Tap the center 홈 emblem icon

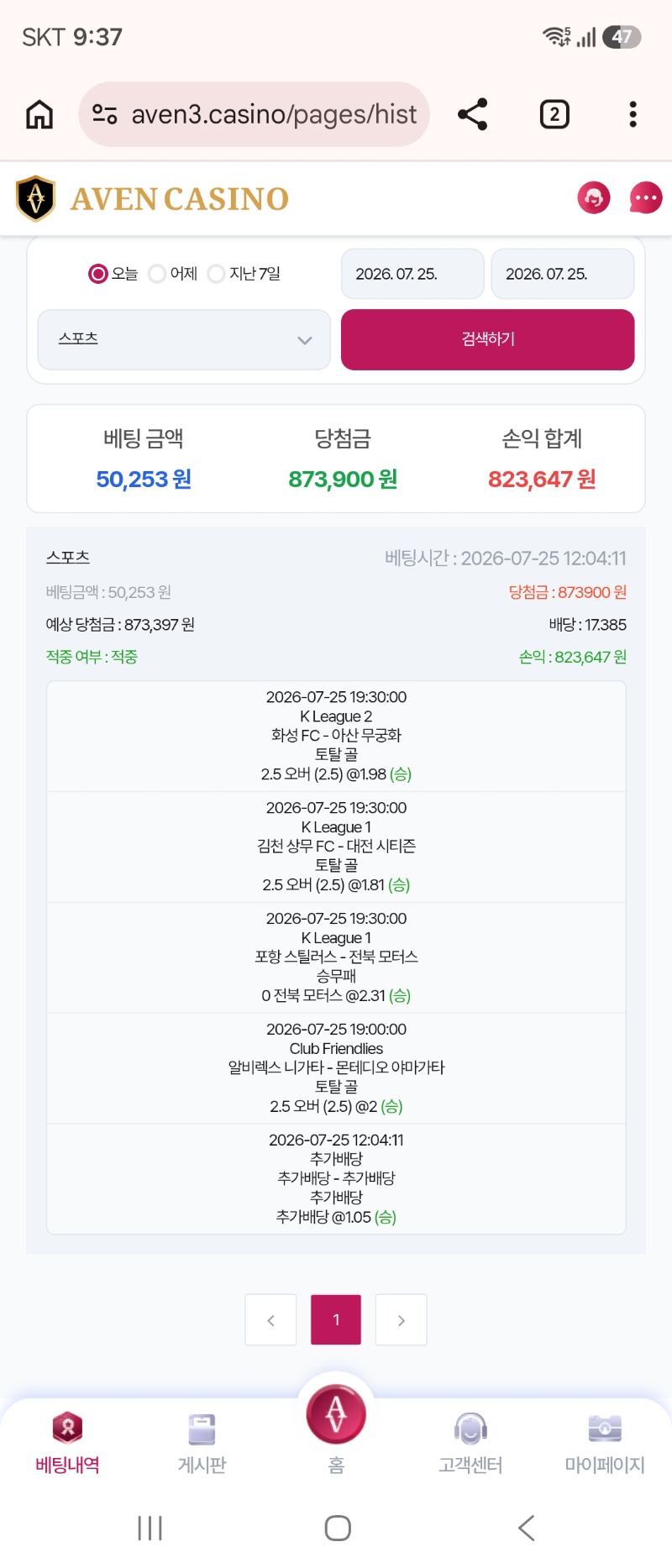tap(336, 1413)
